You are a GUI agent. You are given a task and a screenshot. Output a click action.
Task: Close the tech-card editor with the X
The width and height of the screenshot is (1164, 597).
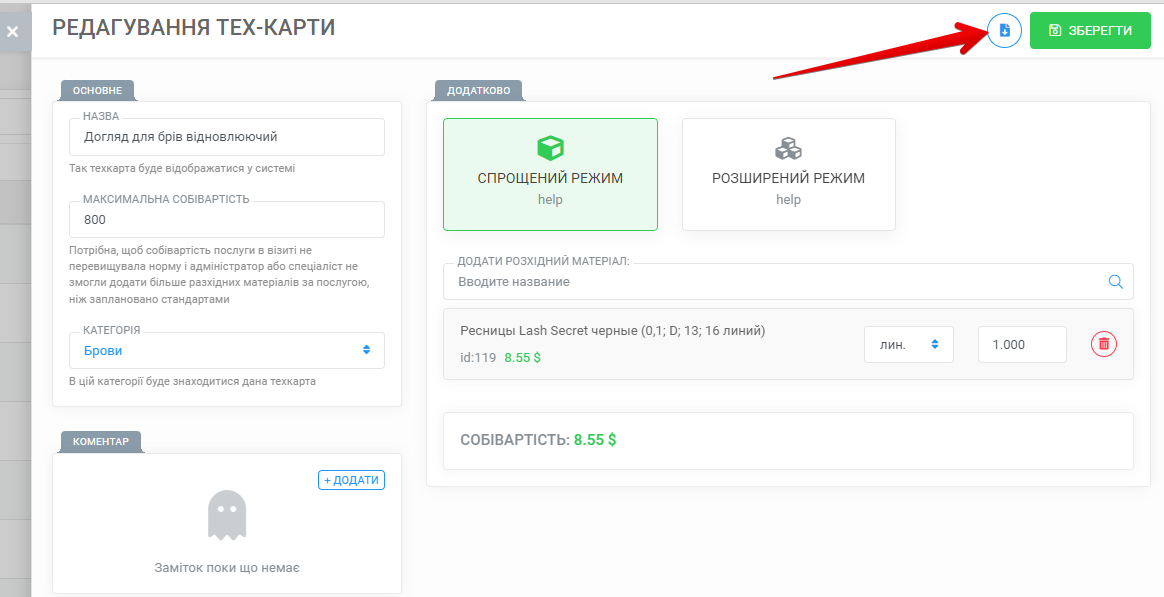(13, 32)
